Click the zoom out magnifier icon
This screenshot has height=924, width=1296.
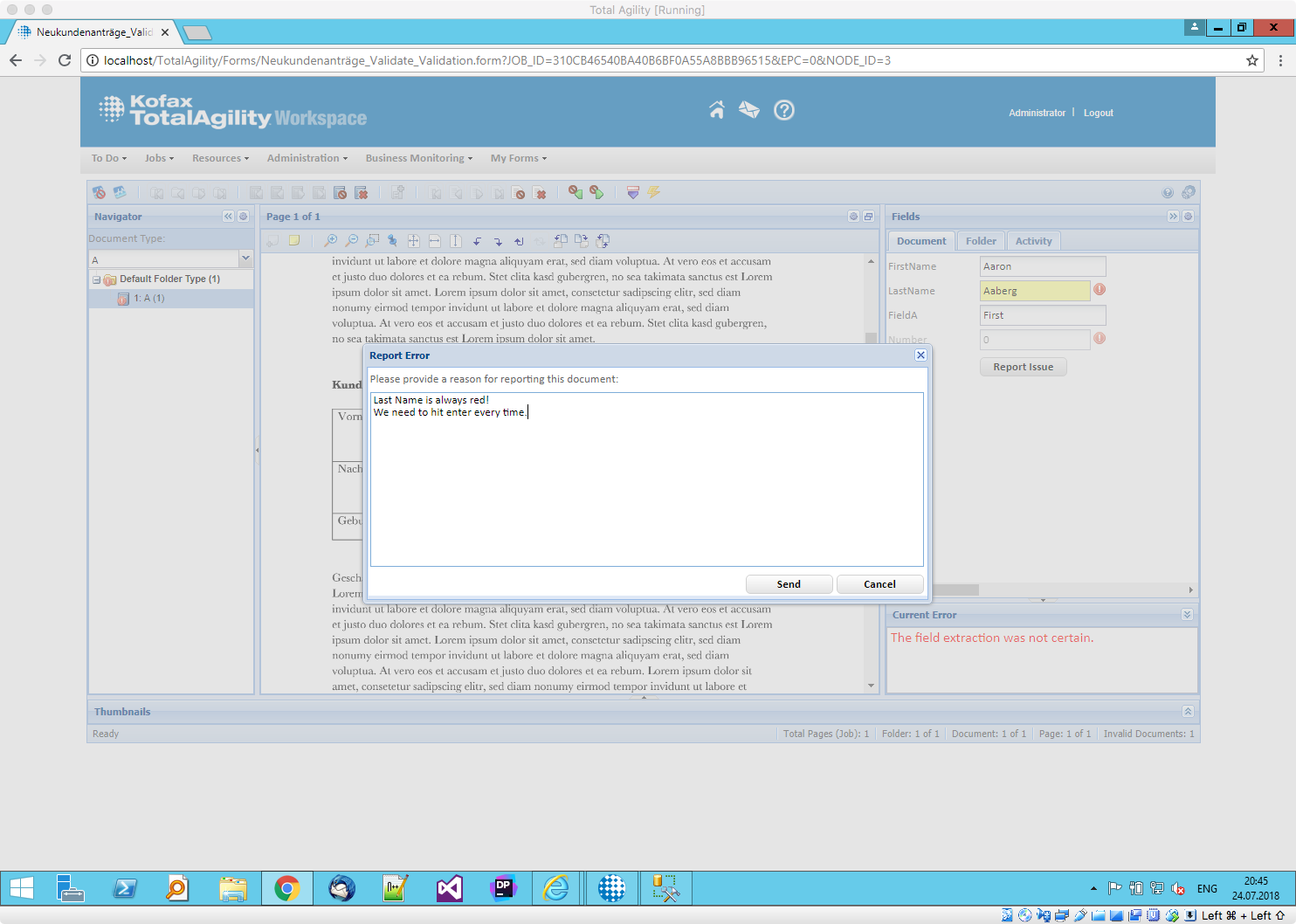coord(351,241)
